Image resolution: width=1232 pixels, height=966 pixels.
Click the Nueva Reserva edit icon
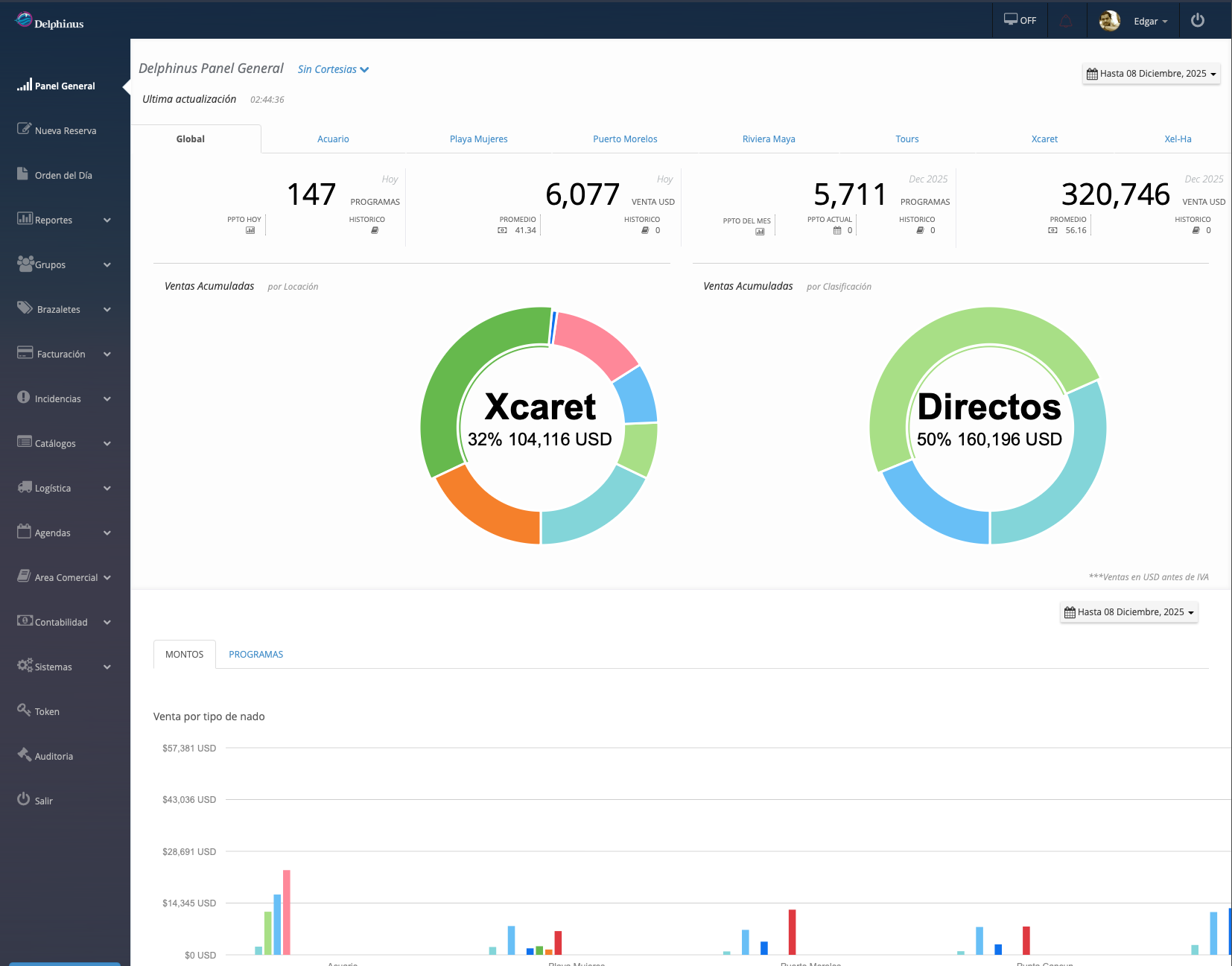[24, 129]
